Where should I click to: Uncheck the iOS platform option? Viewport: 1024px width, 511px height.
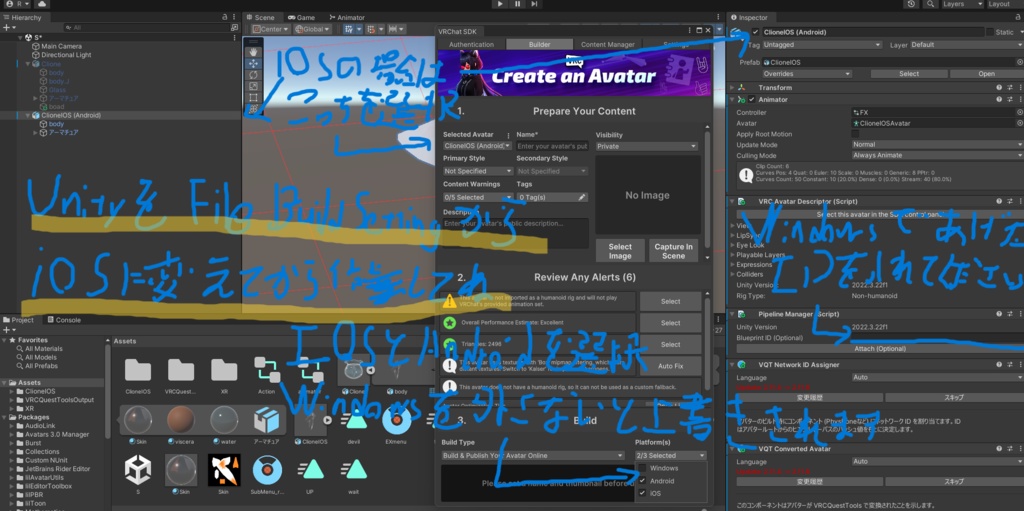point(643,493)
